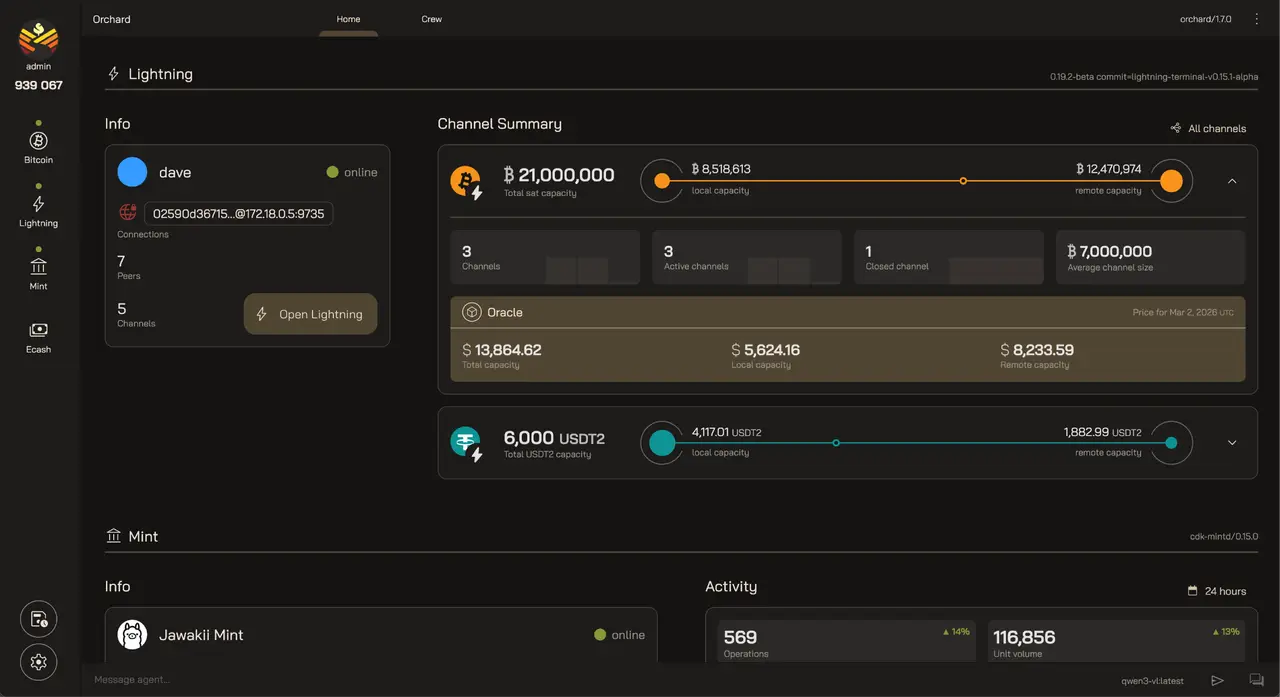Click the 6,000 USDT2 total capacity

(x=554, y=438)
